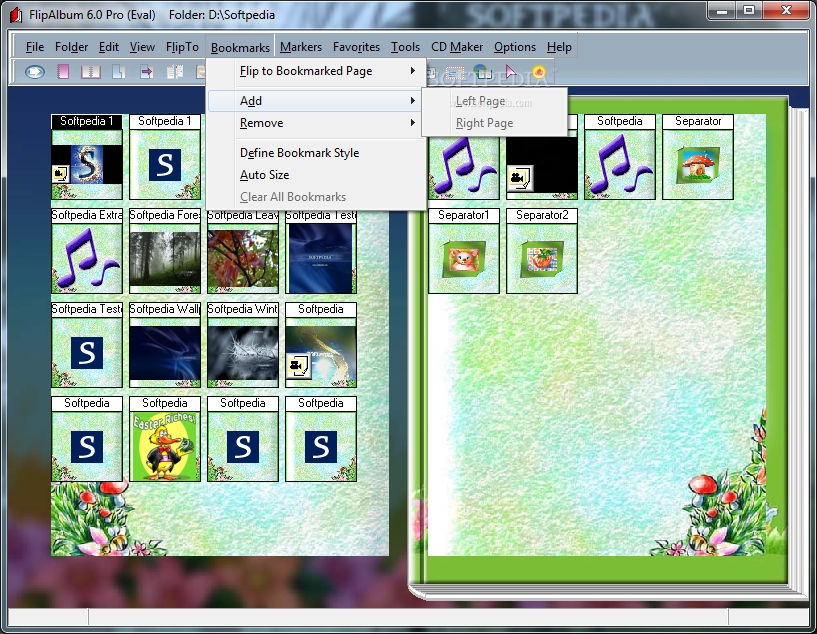Close the open Bookmarks menu
Viewport: 817px width, 634px height.
[240, 47]
